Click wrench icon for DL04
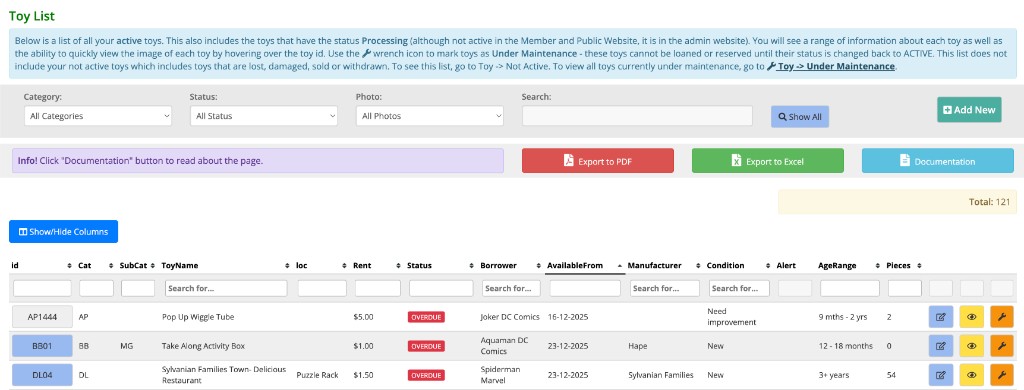 [x=1001, y=374]
